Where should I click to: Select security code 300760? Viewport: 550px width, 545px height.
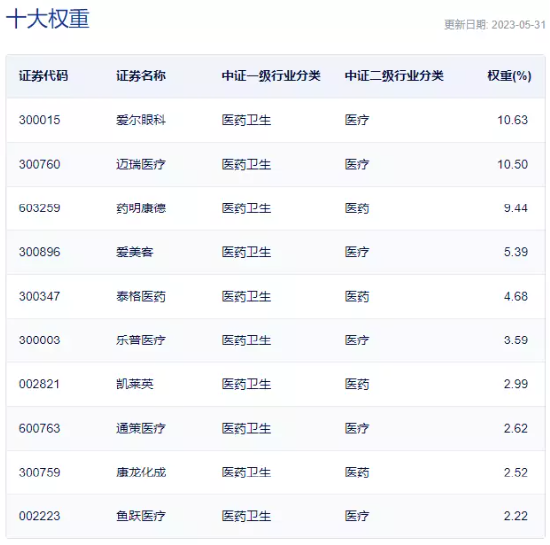point(40,164)
